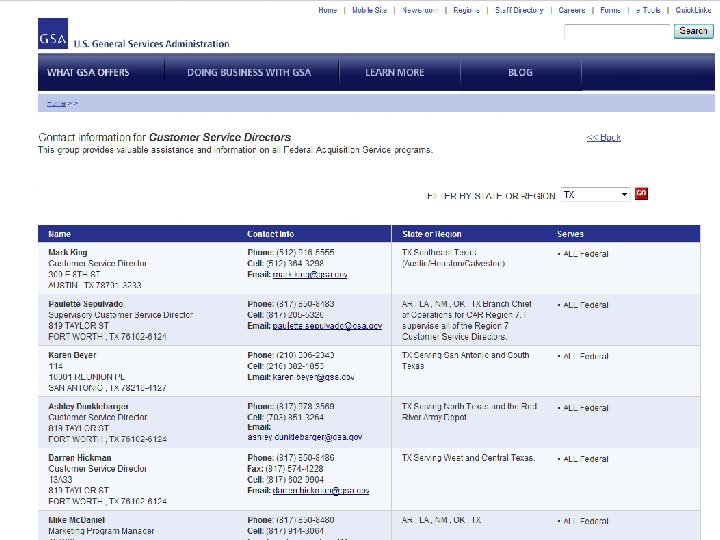Select the name Mike McDaniel
The width and height of the screenshot is (720, 540).
pos(77,520)
